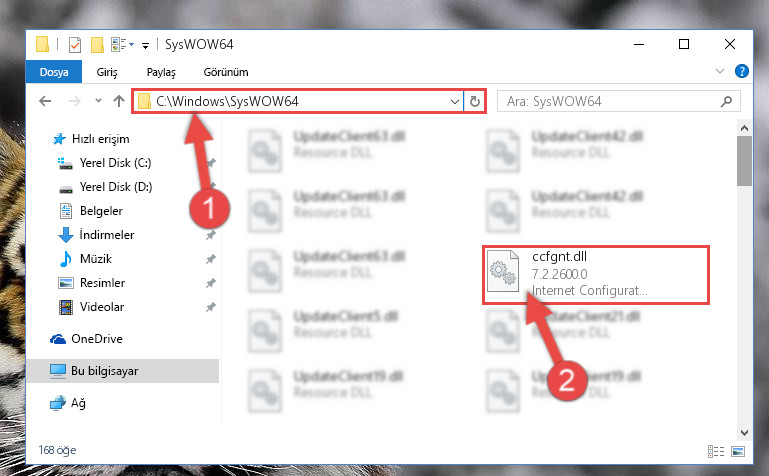Open recent locations dropdown arrow
769x476 pixels.
tap(98, 101)
